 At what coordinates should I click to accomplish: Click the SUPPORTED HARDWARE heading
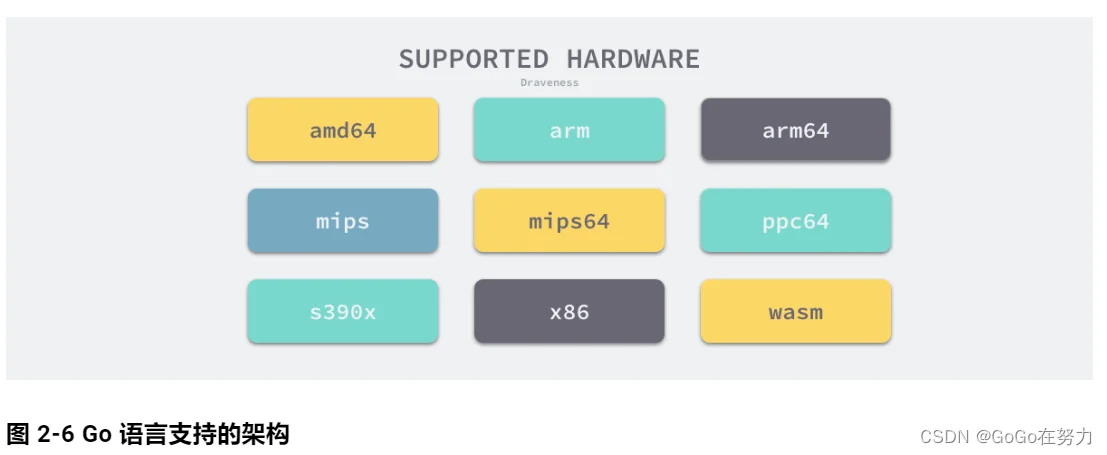tap(549, 59)
